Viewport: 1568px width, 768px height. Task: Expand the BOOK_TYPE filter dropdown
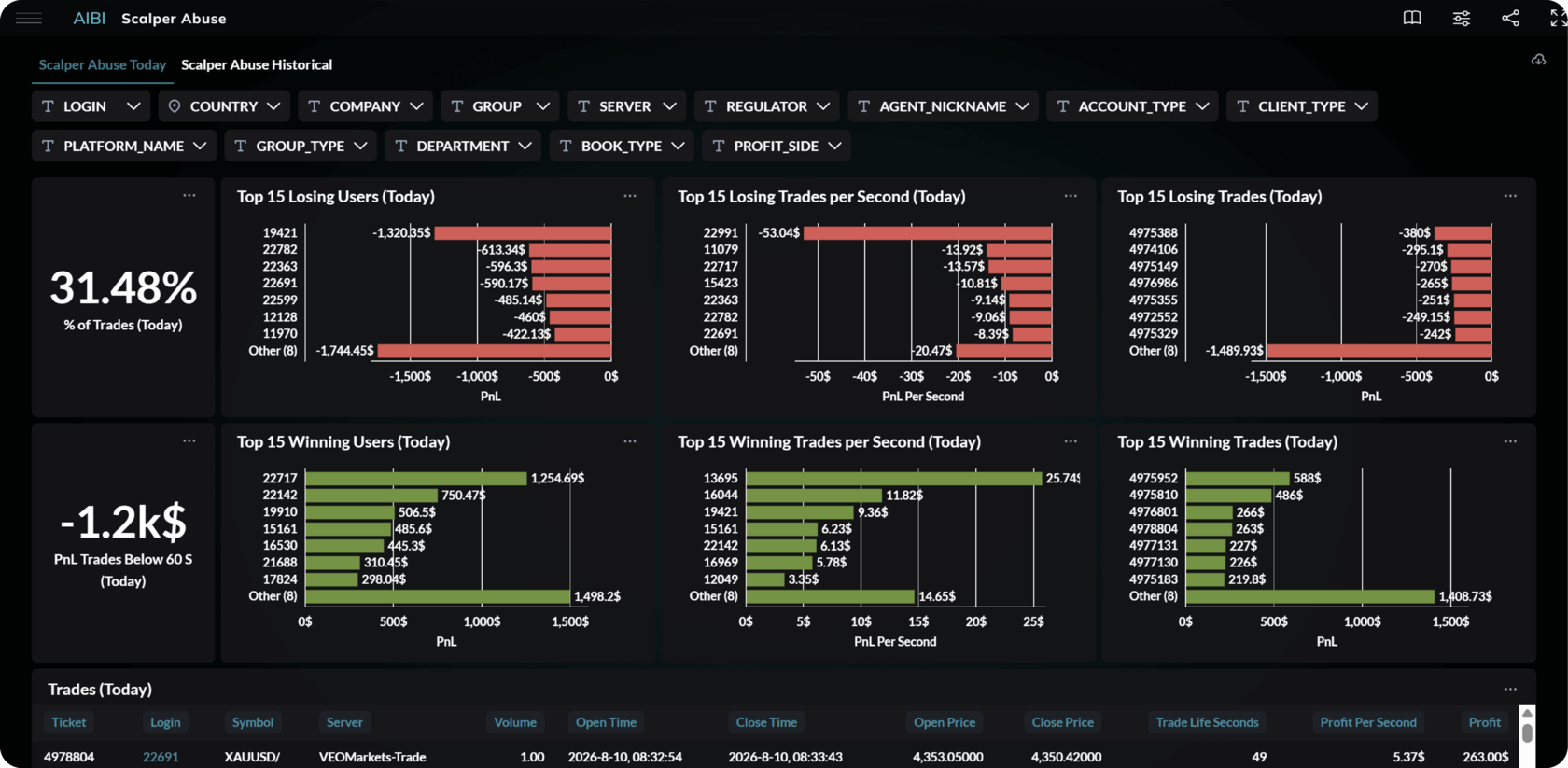click(x=622, y=146)
